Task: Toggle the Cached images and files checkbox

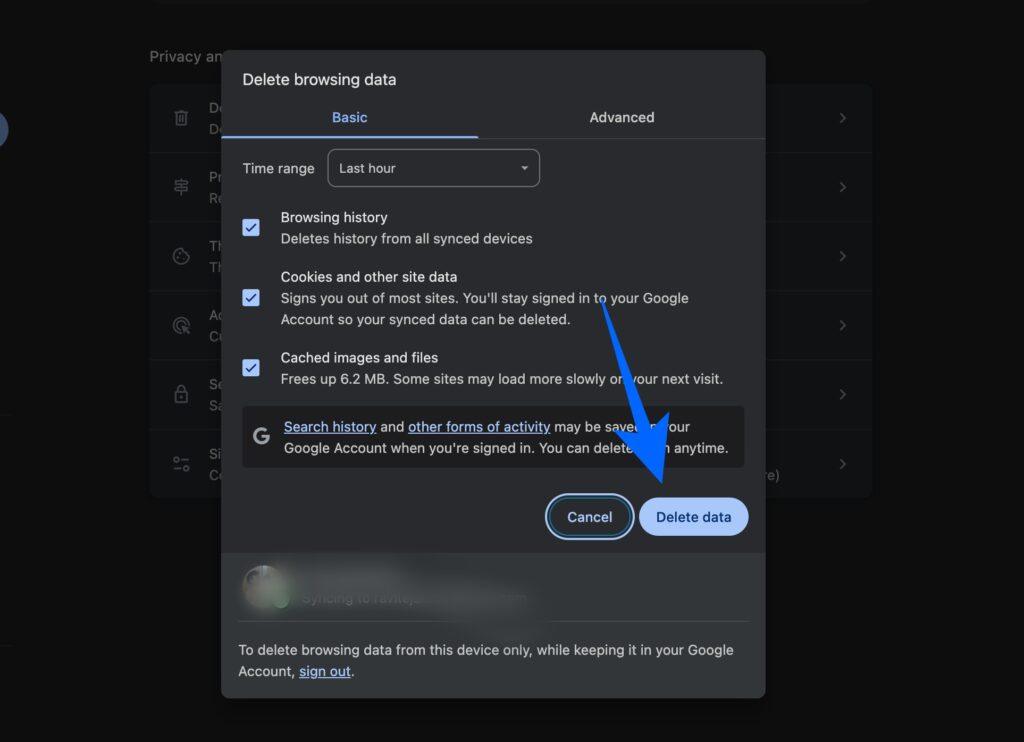Action: point(251,368)
